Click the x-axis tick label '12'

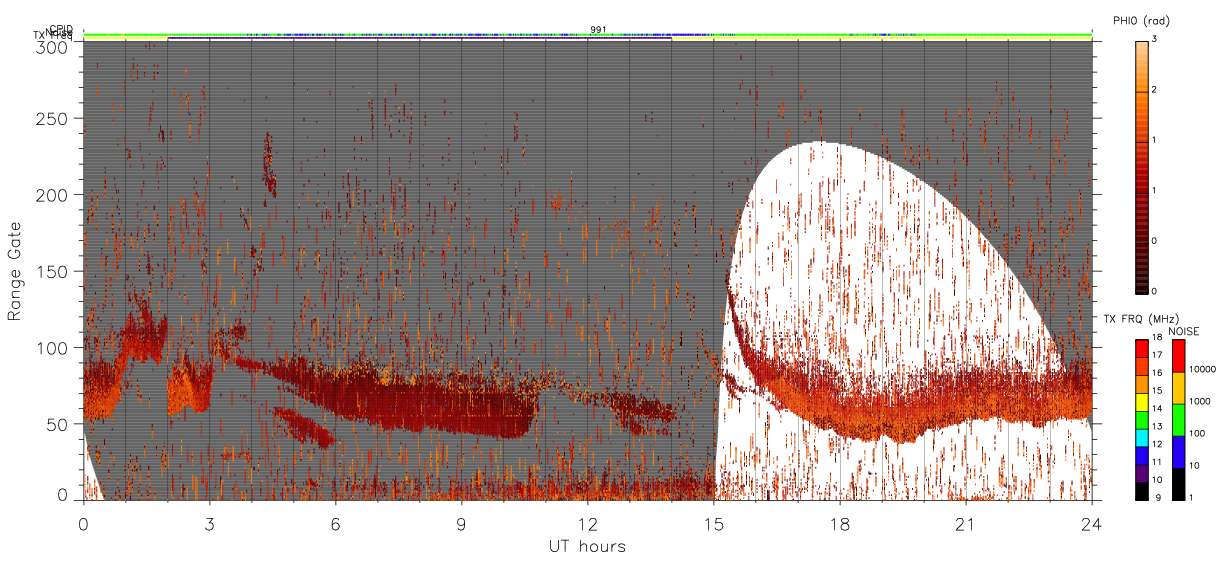click(588, 523)
